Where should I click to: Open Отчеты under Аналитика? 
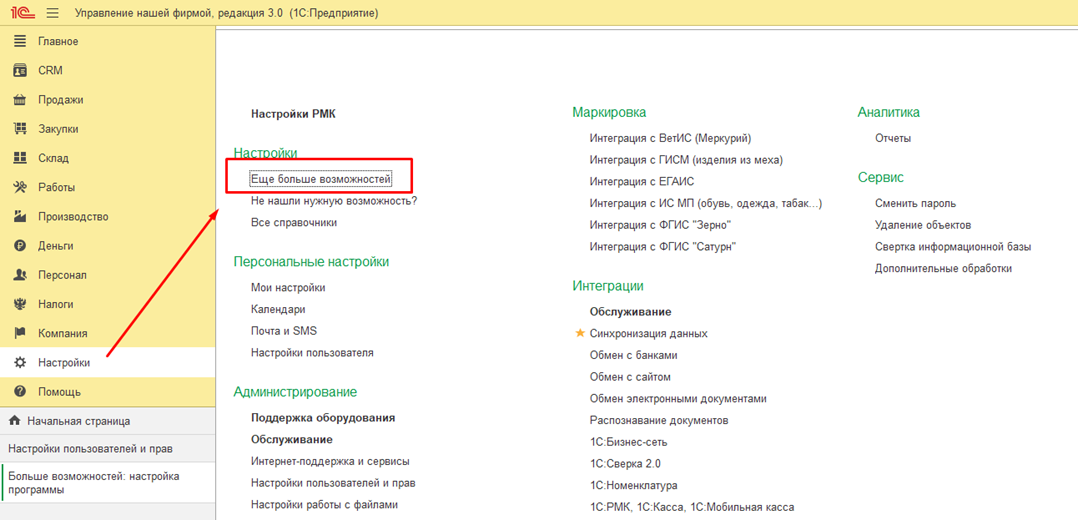point(893,138)
